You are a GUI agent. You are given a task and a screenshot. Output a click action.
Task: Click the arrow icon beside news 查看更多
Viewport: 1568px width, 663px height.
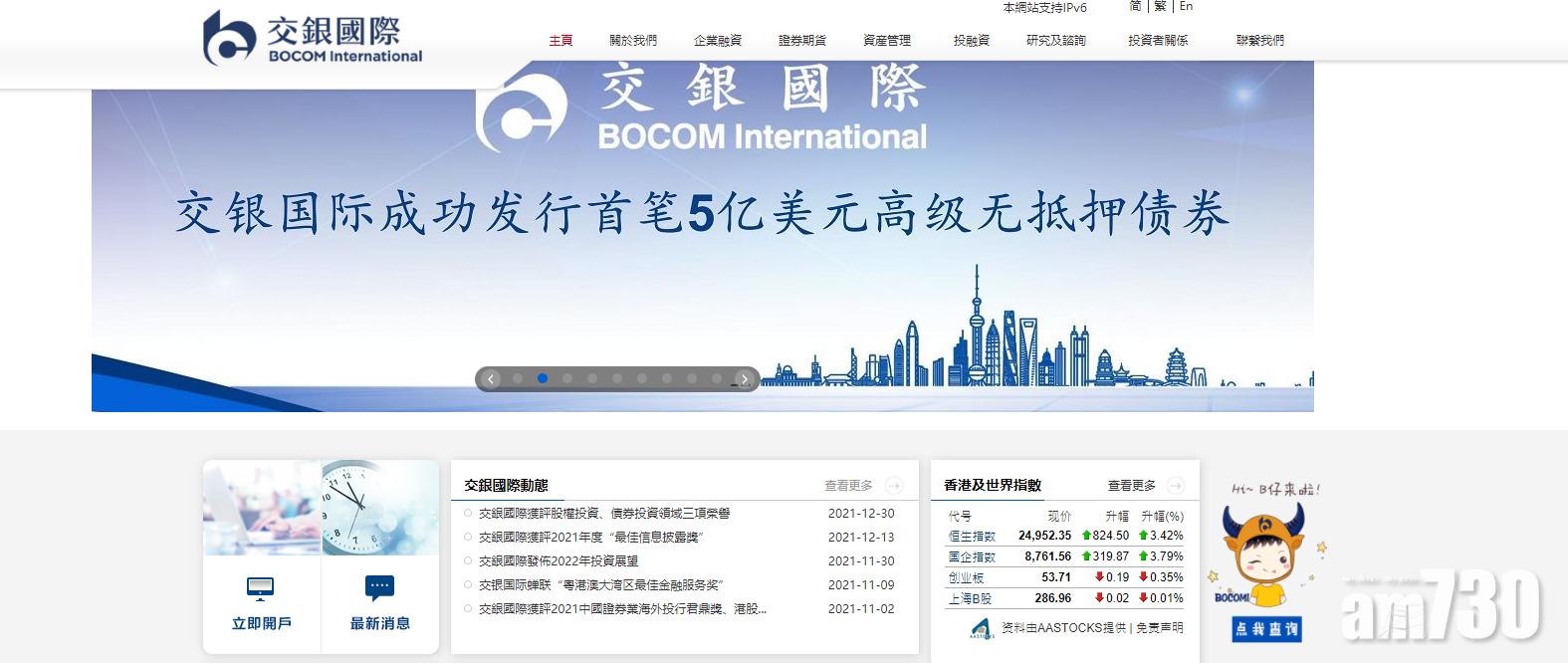coord(894,486)
